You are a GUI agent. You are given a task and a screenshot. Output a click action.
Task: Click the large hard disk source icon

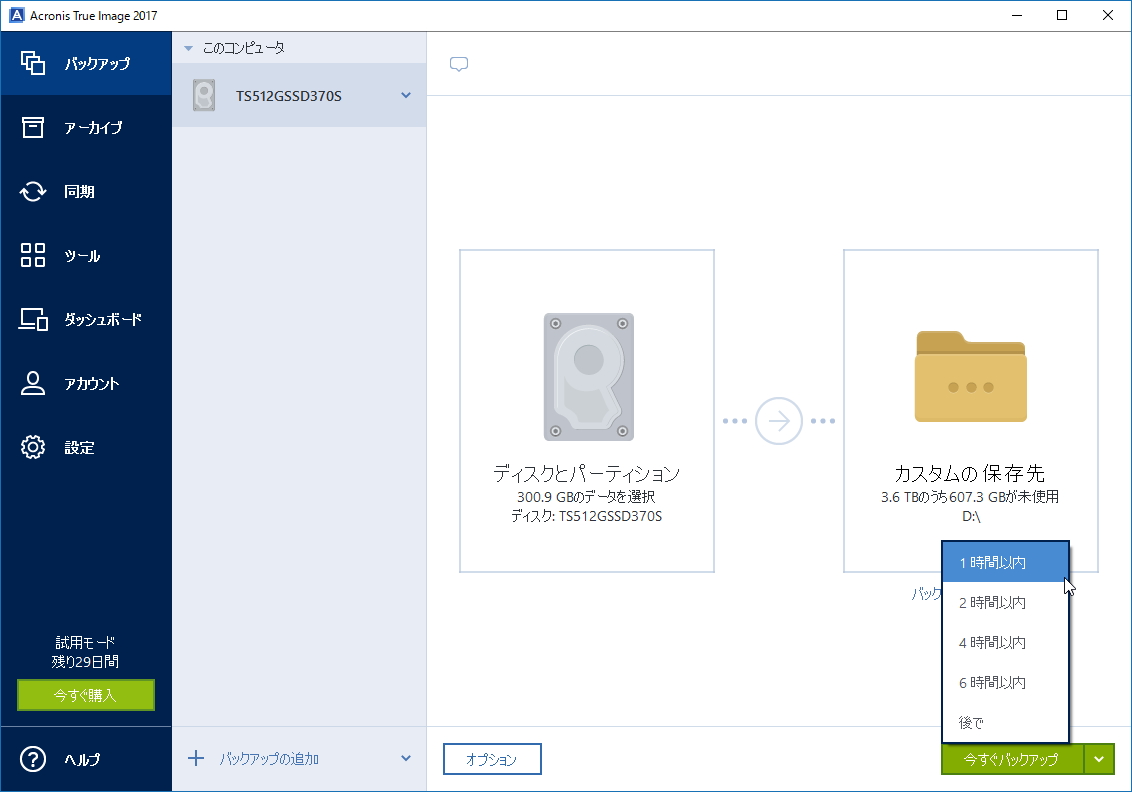[x=588, y=377]
